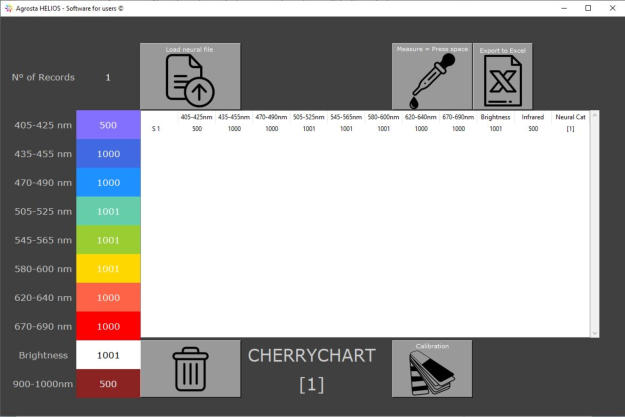Click the Load neural file icon
The height and width of the screenshot is (417, 625).
[x=190, y=77]
